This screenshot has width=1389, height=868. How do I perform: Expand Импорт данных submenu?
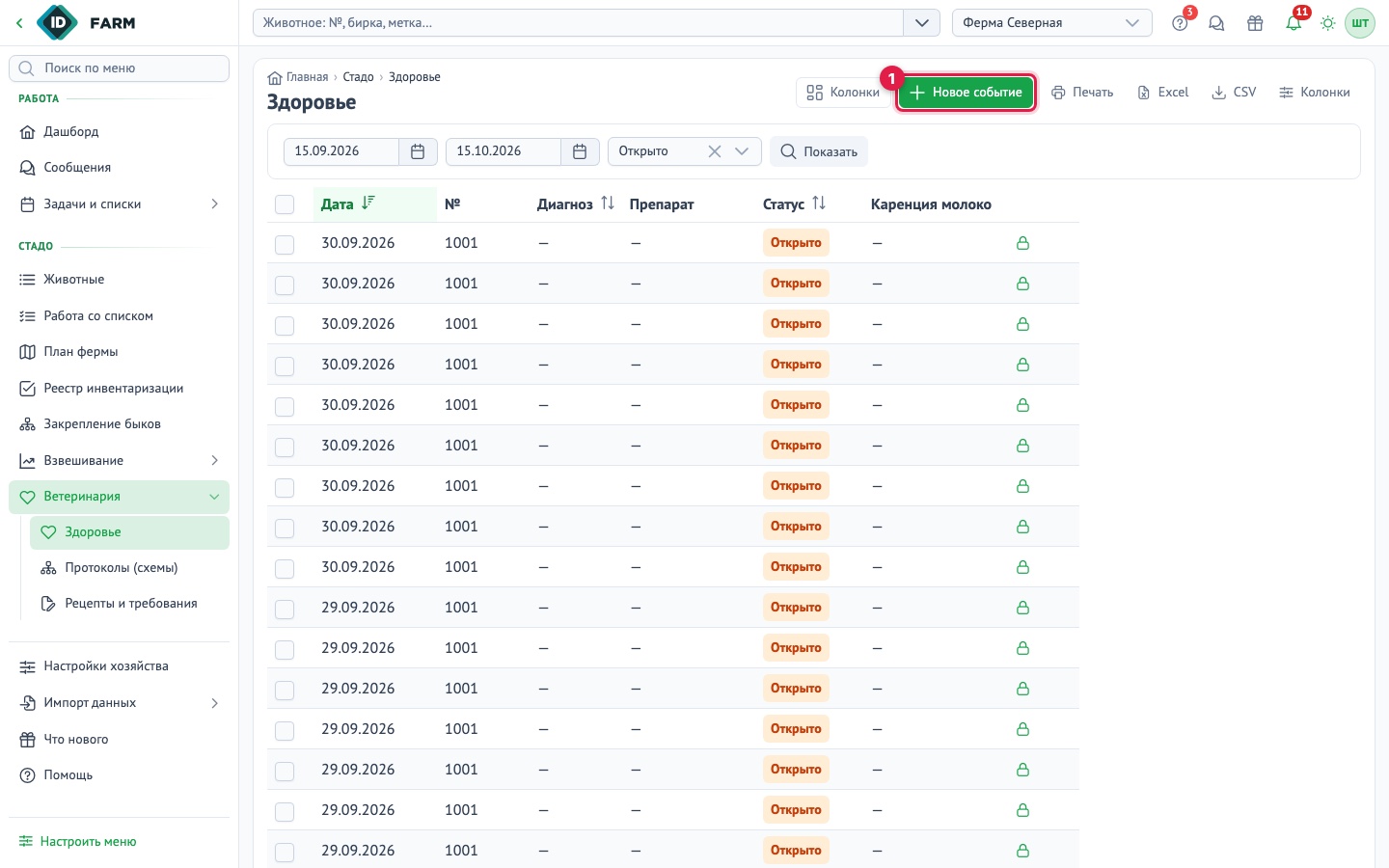tap(214, 703)
